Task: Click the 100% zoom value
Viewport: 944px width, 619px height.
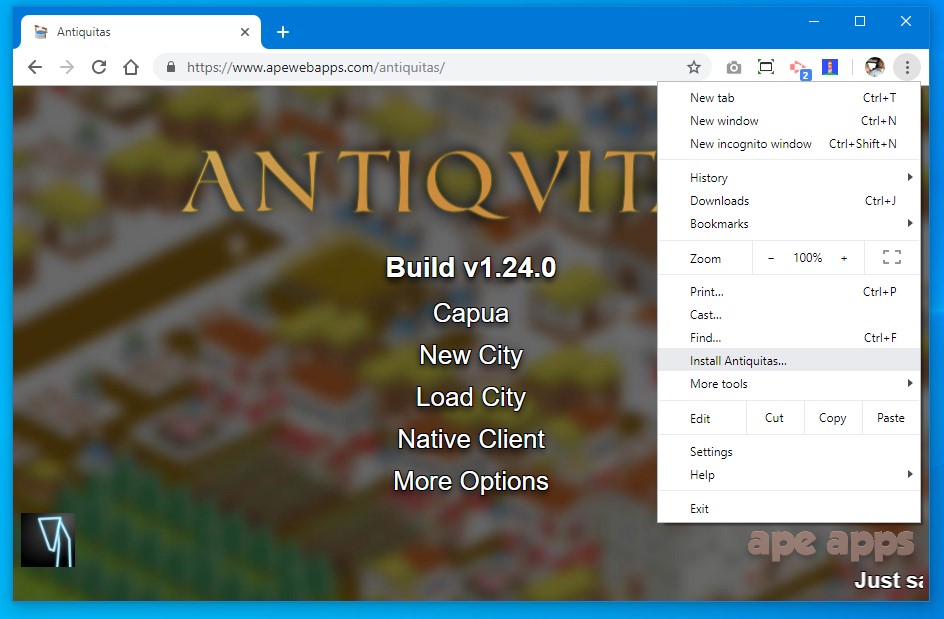Action: (807, 258)
